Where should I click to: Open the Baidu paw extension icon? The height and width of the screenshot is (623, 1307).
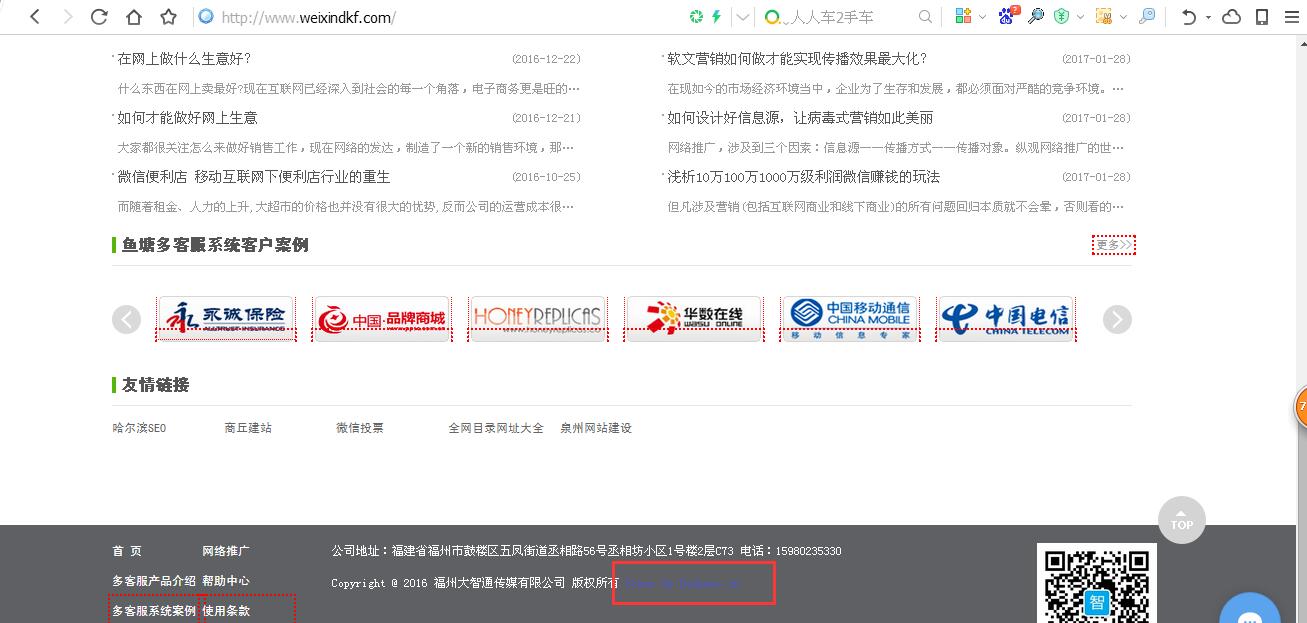coord(1009,16)
